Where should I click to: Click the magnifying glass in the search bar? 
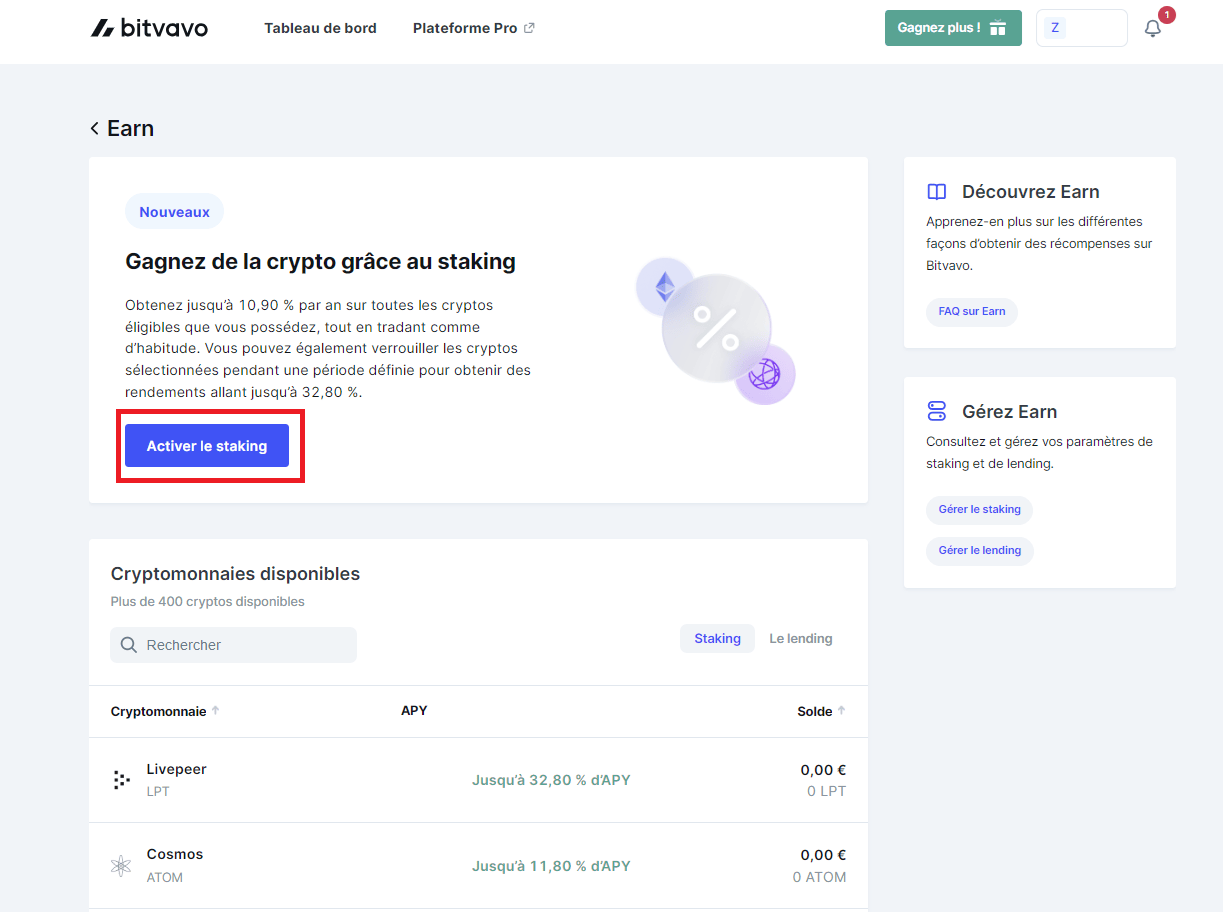128,644
